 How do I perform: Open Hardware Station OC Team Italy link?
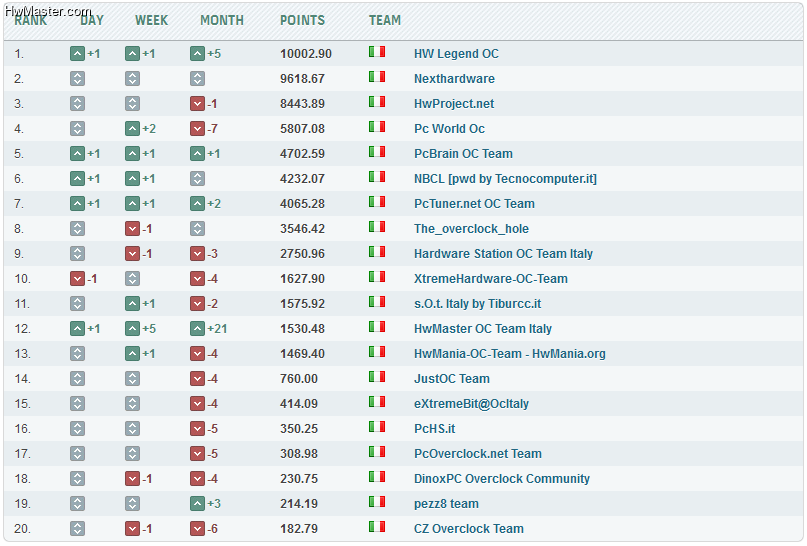[x=503, y=254]
